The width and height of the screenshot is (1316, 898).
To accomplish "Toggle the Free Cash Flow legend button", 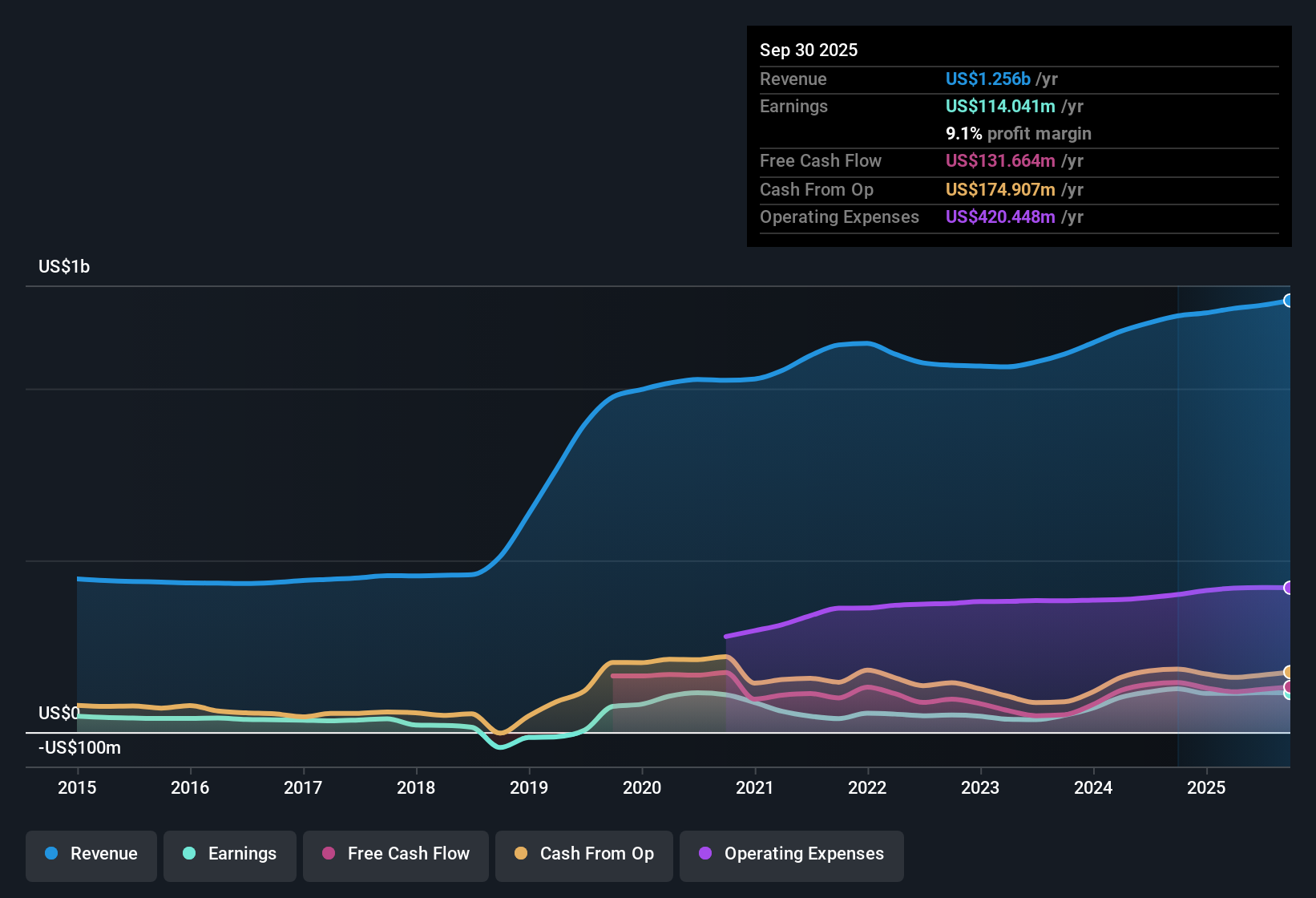I will pos(396,856).
